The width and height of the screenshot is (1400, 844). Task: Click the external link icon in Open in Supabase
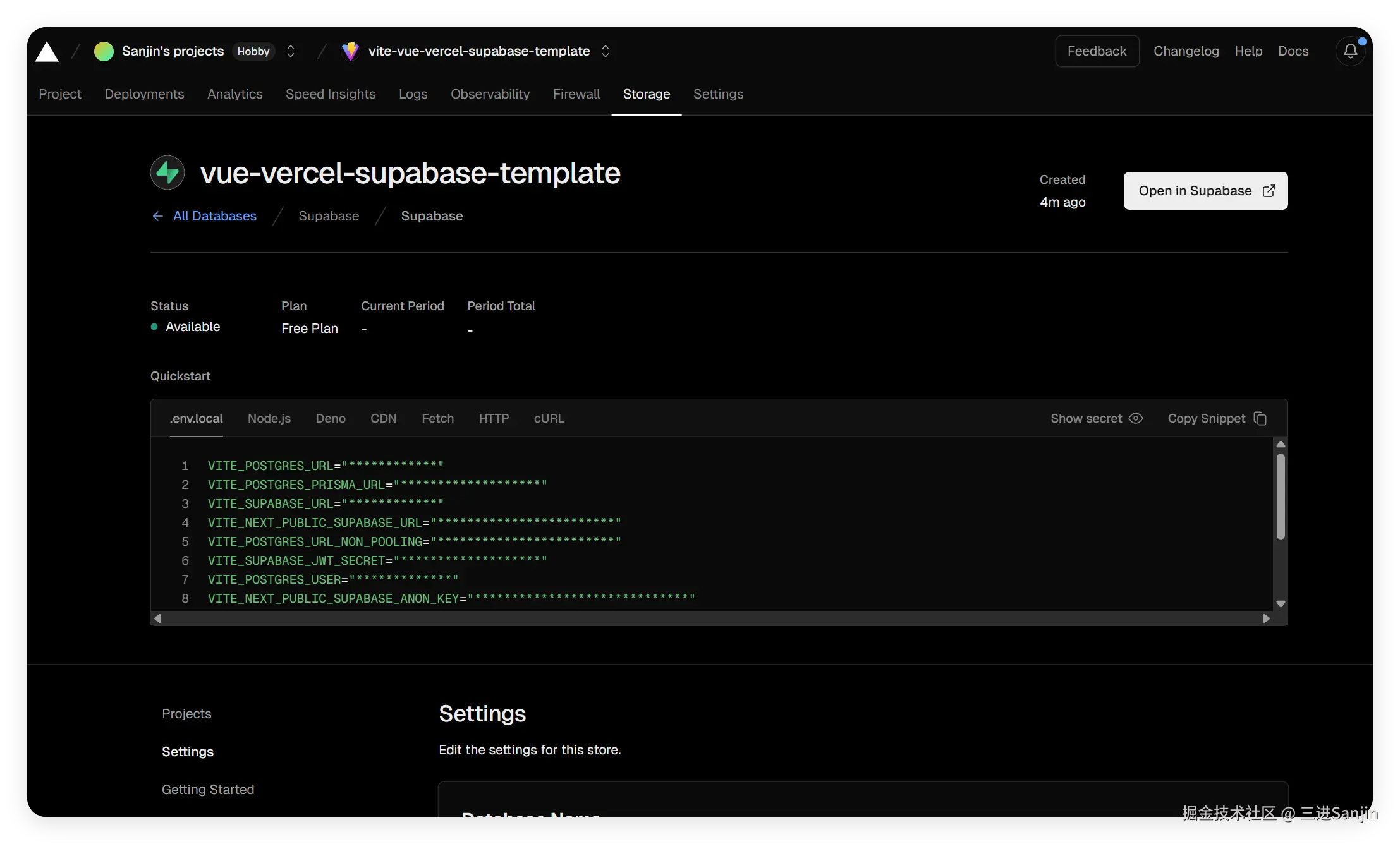click(x=1269, y=191)
